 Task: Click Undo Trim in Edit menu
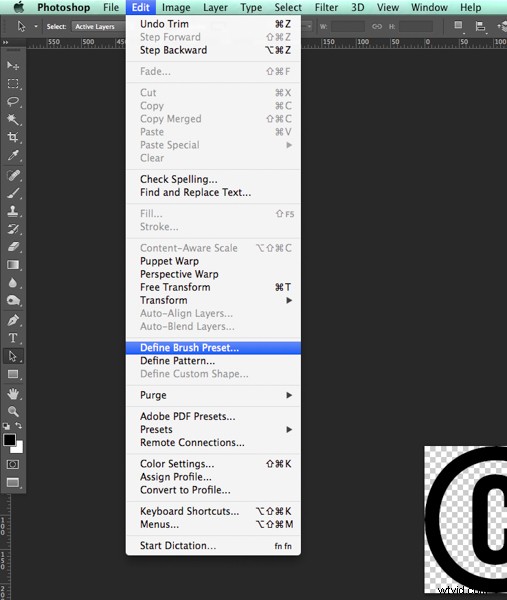[213, 24]
